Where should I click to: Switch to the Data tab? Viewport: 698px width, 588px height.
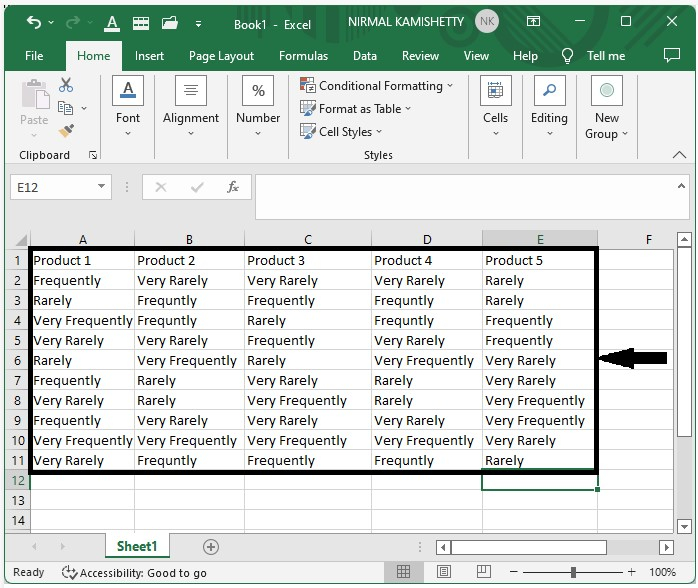pos(365,56)
